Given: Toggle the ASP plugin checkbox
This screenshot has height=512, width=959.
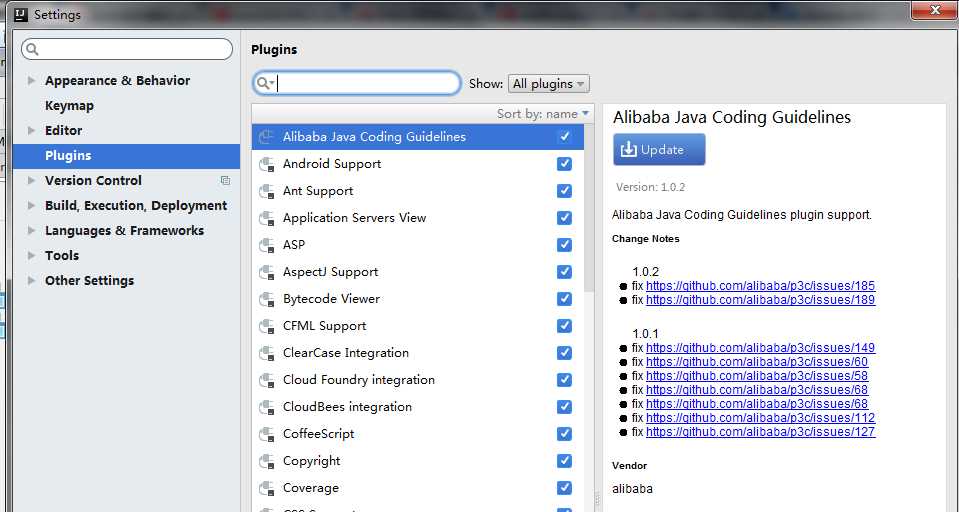Looking at the screenshot, I should [x=564, y=245].
